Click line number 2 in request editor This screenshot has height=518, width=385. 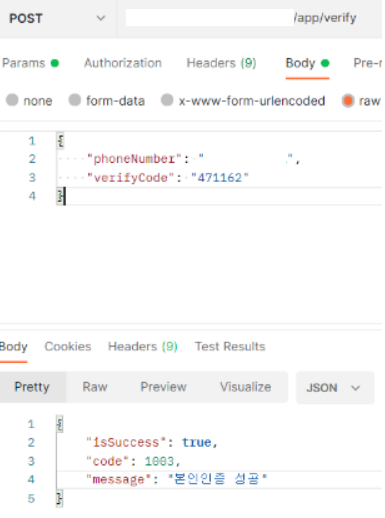[32, 159]
